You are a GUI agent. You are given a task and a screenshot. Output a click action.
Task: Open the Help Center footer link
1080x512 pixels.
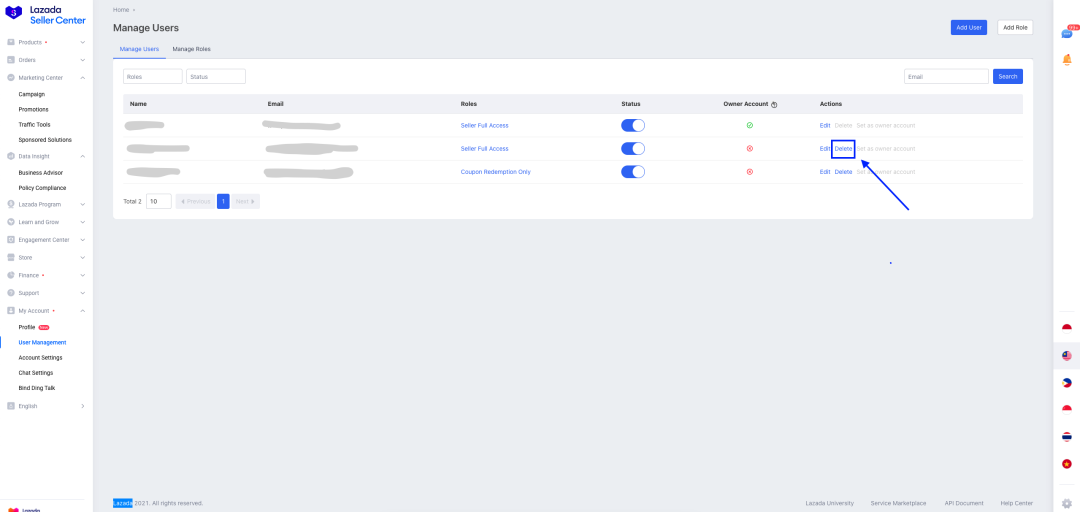(1016, 503)
